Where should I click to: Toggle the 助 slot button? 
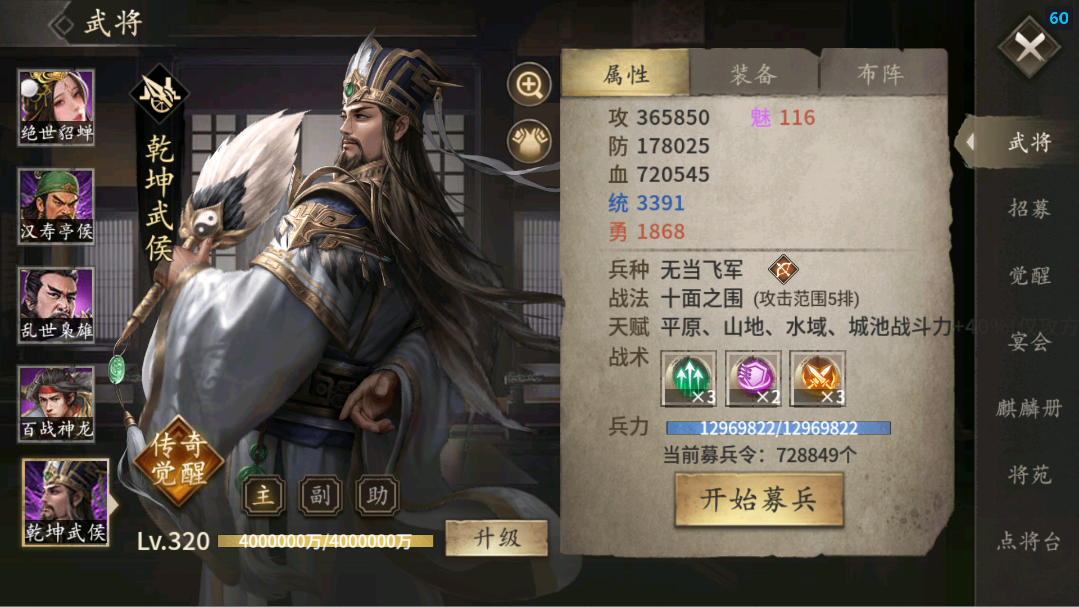point(377,495)
